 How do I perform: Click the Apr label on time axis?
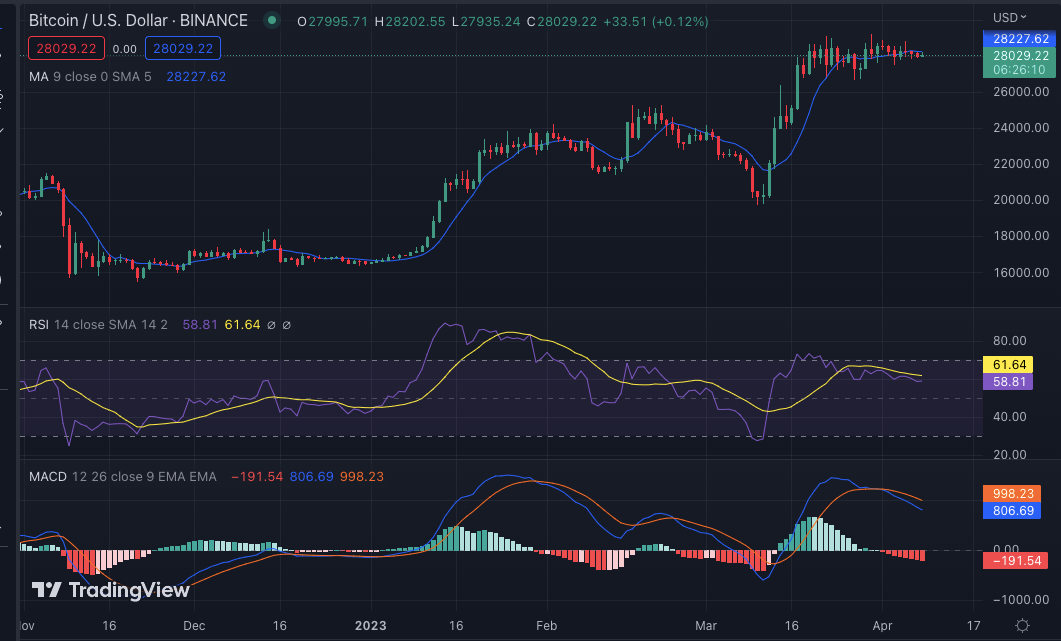coord(882,625)
